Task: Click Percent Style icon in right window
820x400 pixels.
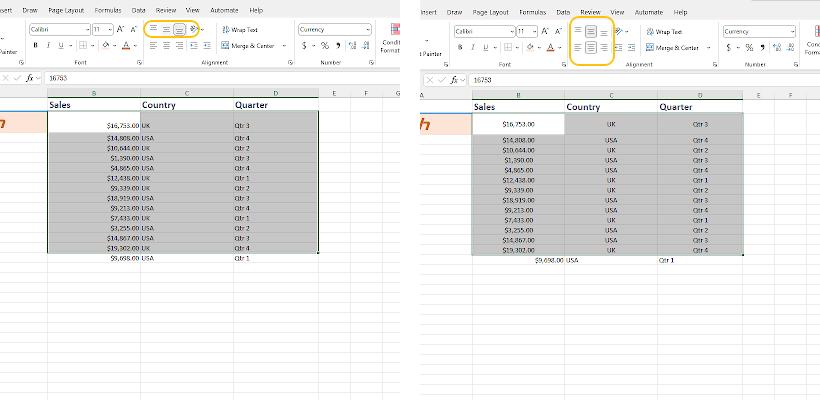Action: click(x=749, y=46)
